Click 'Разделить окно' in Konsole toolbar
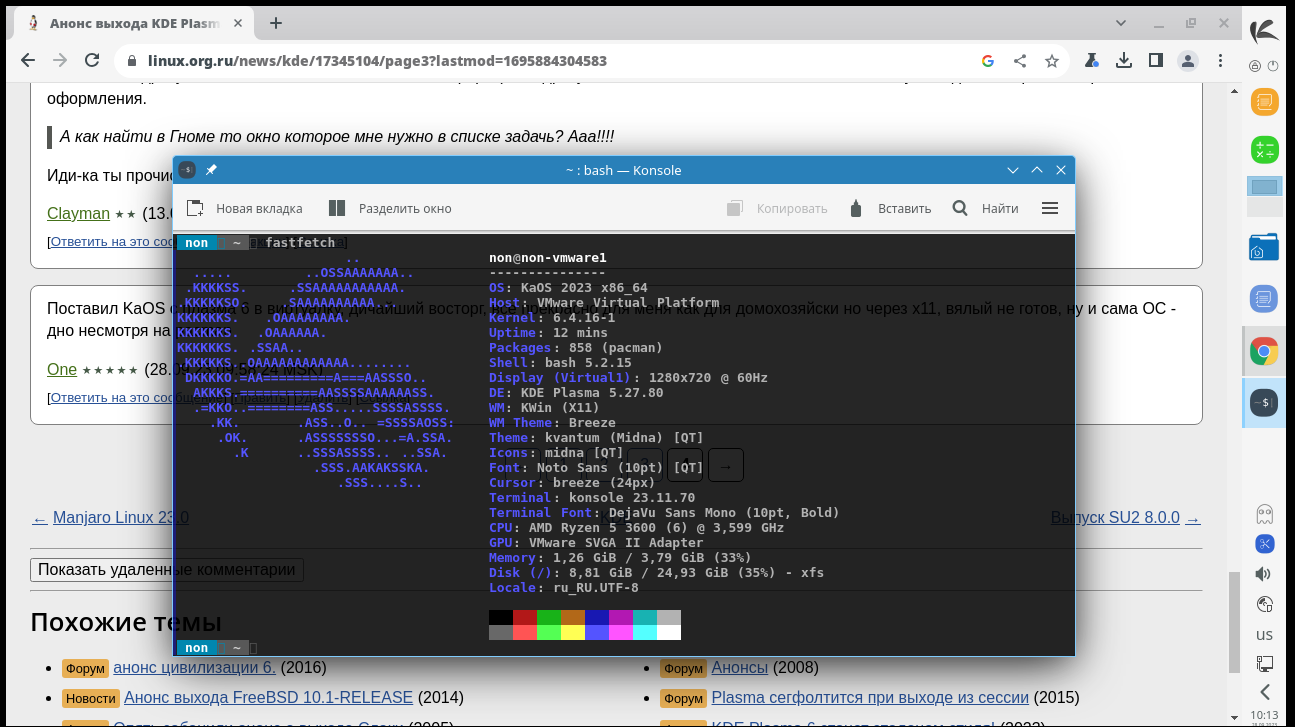 pyautogui.click(x=405, y=208)
